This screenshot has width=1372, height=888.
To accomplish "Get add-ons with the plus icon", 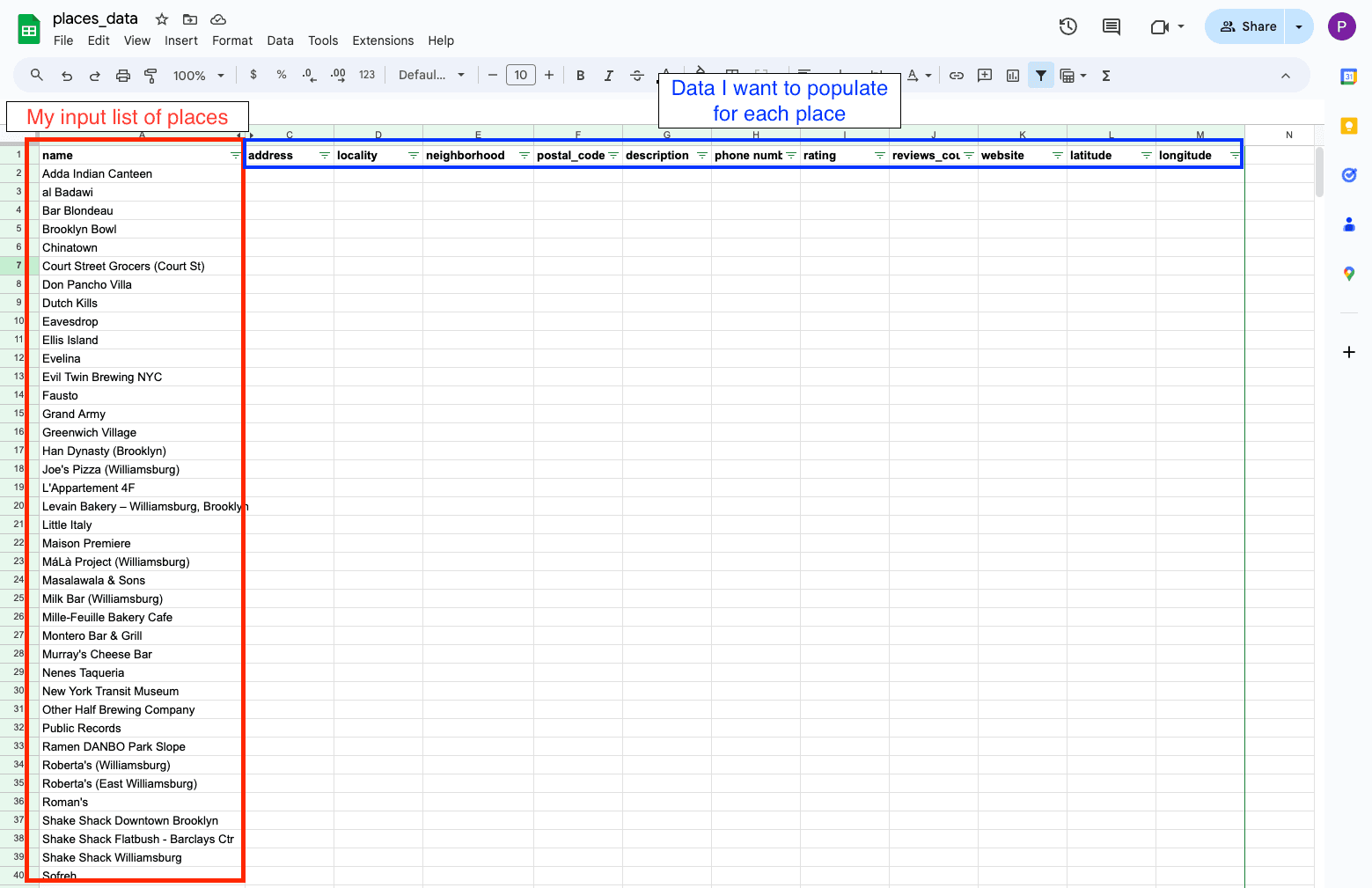I will (x=1348, y=352).
